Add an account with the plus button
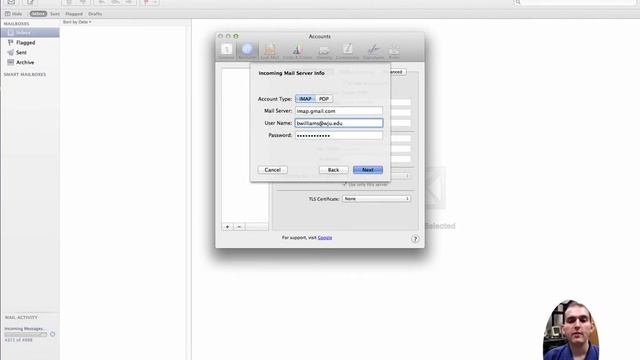This screenshot has height=360, width=640. 227,227
